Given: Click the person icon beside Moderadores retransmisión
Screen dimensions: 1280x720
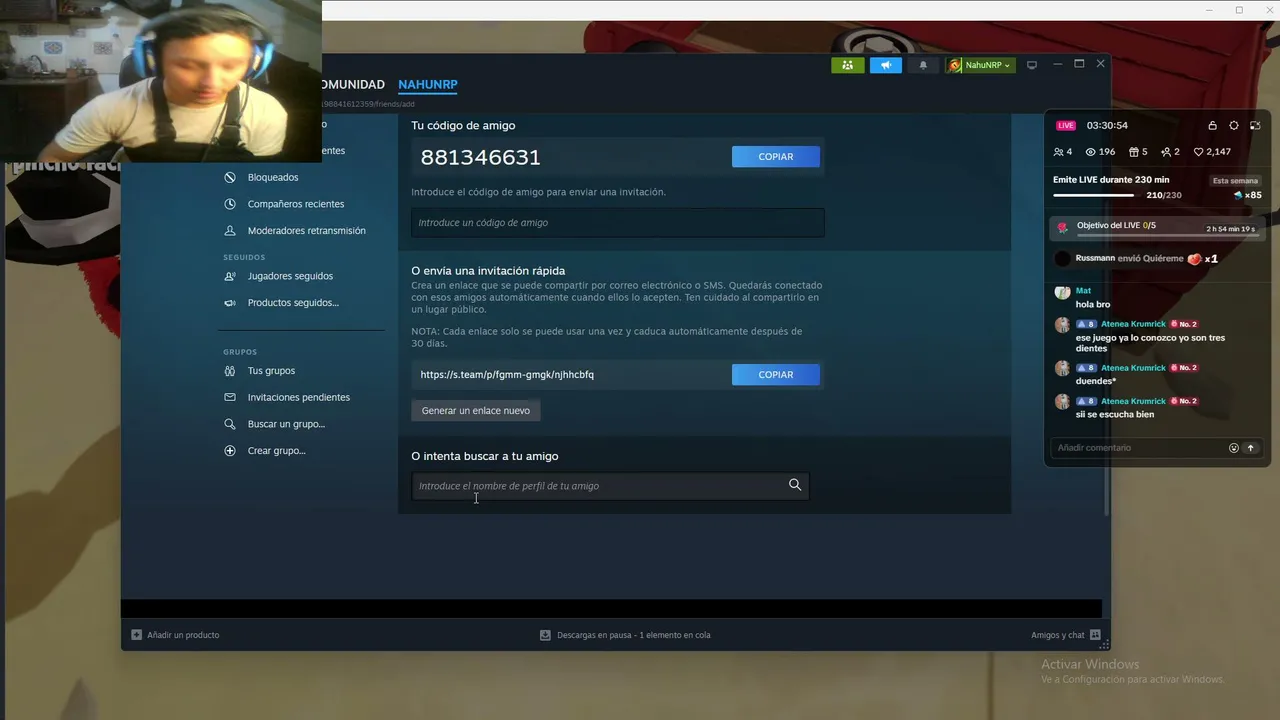Looking at the screenshot, I should [230, 230].
